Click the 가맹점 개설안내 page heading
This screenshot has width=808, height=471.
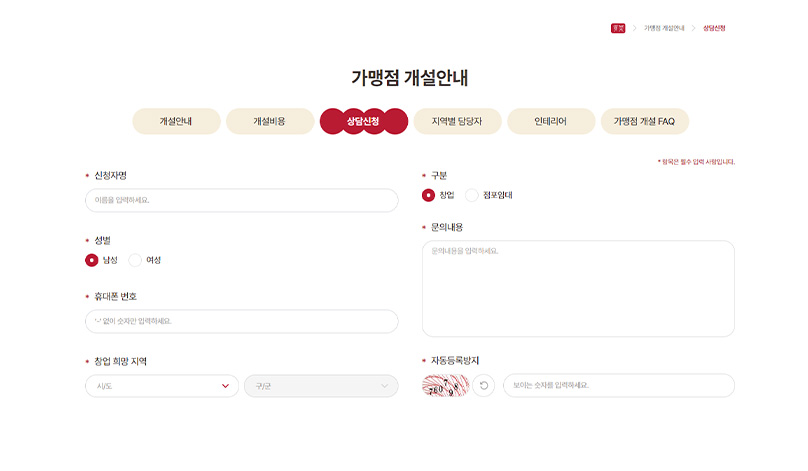click(410, 78)
